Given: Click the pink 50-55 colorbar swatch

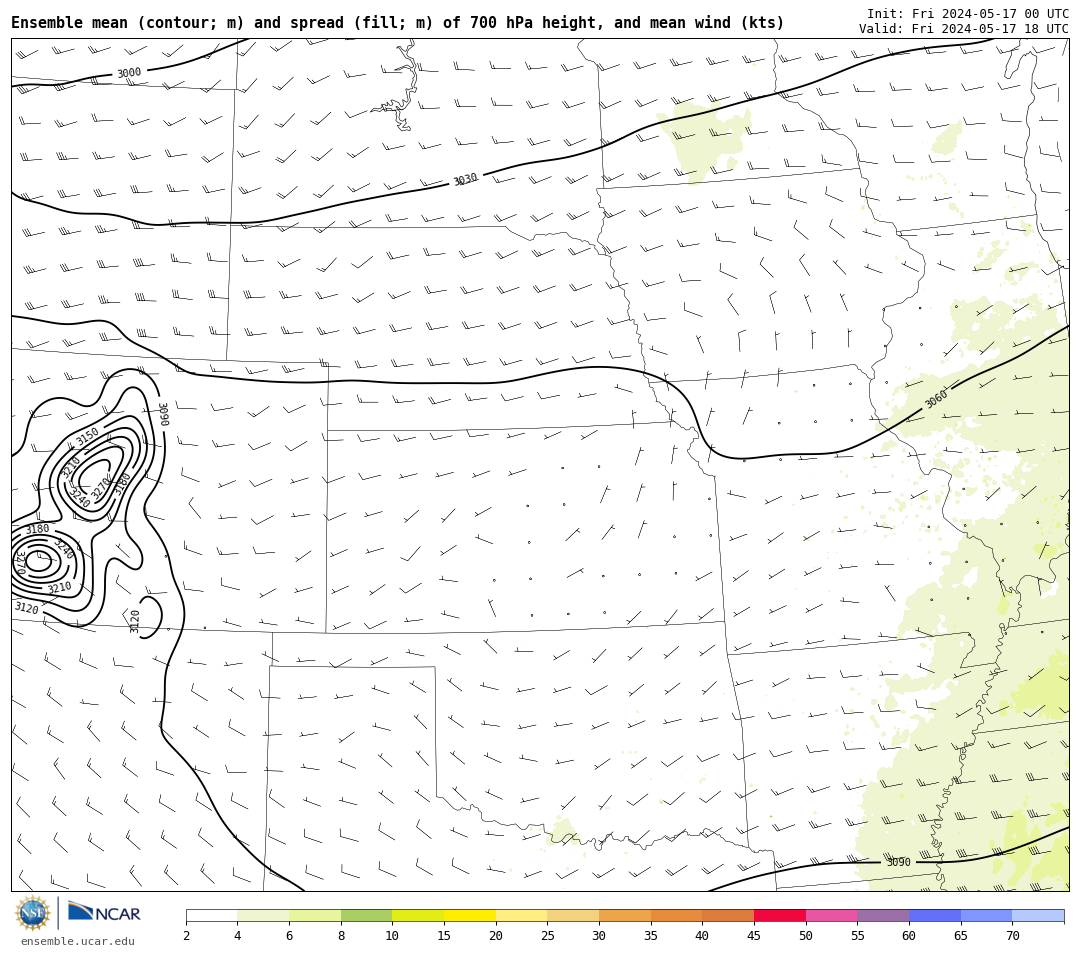Looking at the screenshot, I should 831,915.
